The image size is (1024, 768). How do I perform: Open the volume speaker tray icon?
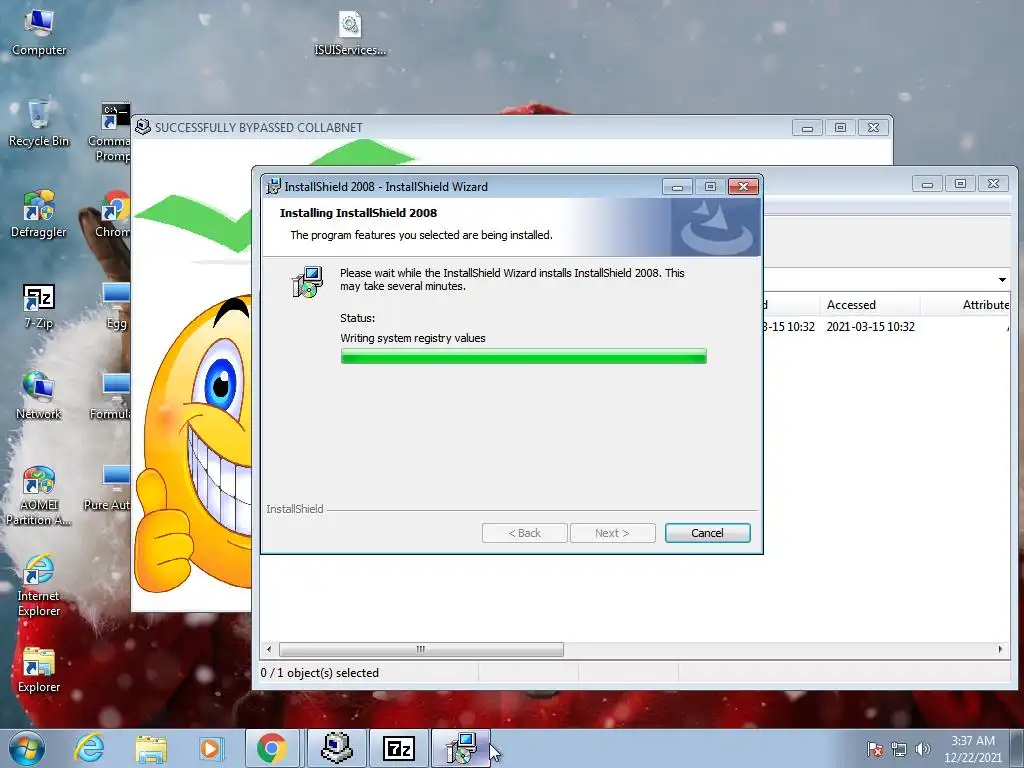(x=922, y=750)
